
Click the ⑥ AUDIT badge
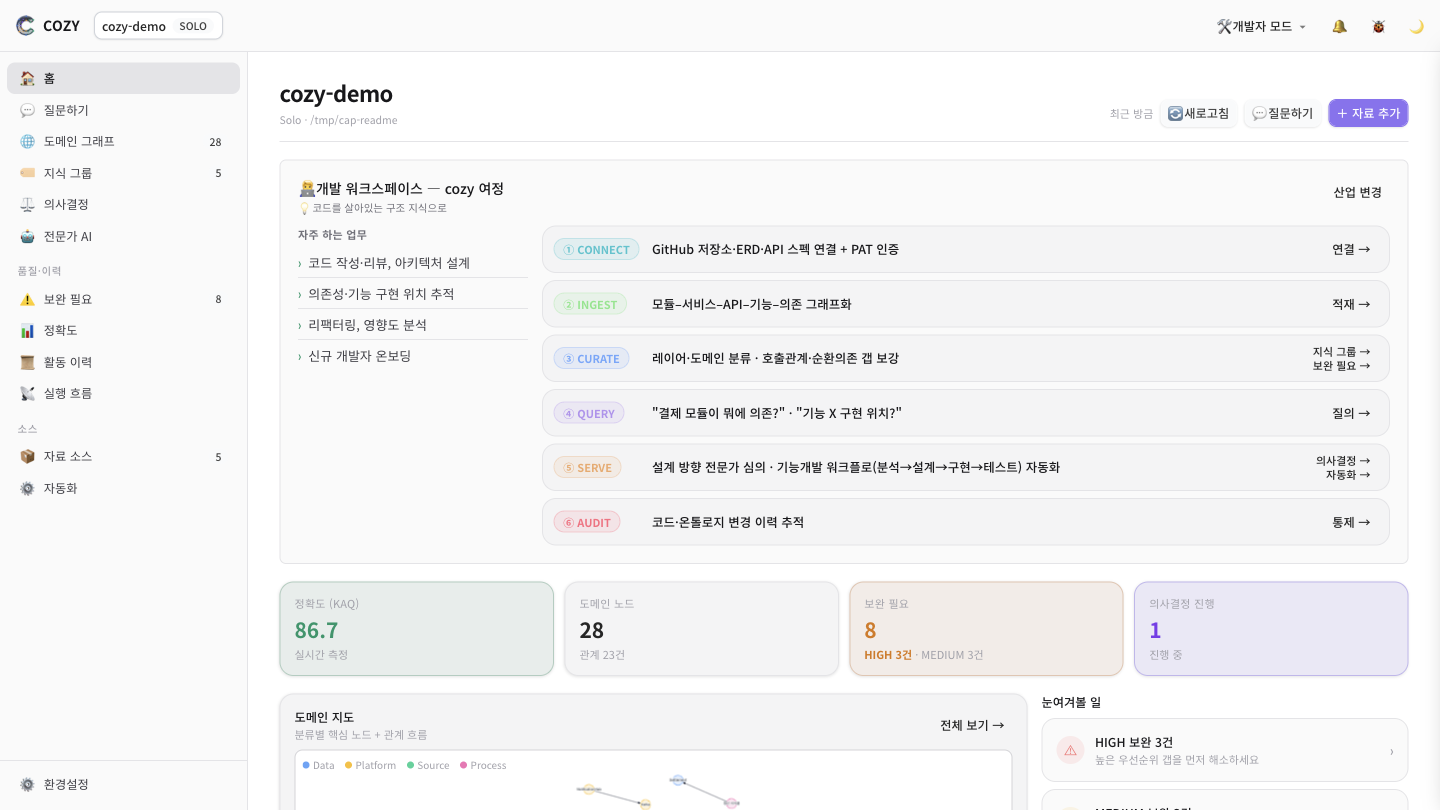(587, 522)
